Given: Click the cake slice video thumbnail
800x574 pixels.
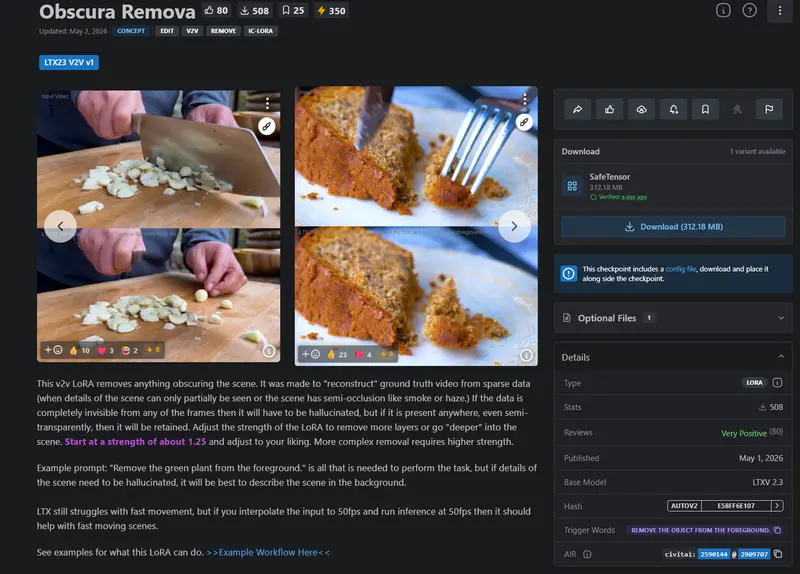Looking at the screenshot, I should click(416, 226).
